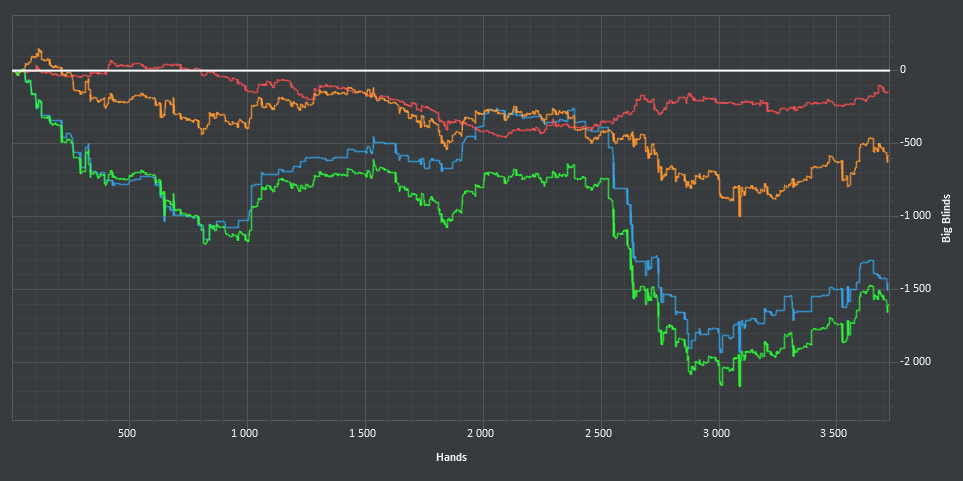This screenshot has height=481, width=963.
Task: Click the "Big Blinds" y-axis title
Action: 945,216
